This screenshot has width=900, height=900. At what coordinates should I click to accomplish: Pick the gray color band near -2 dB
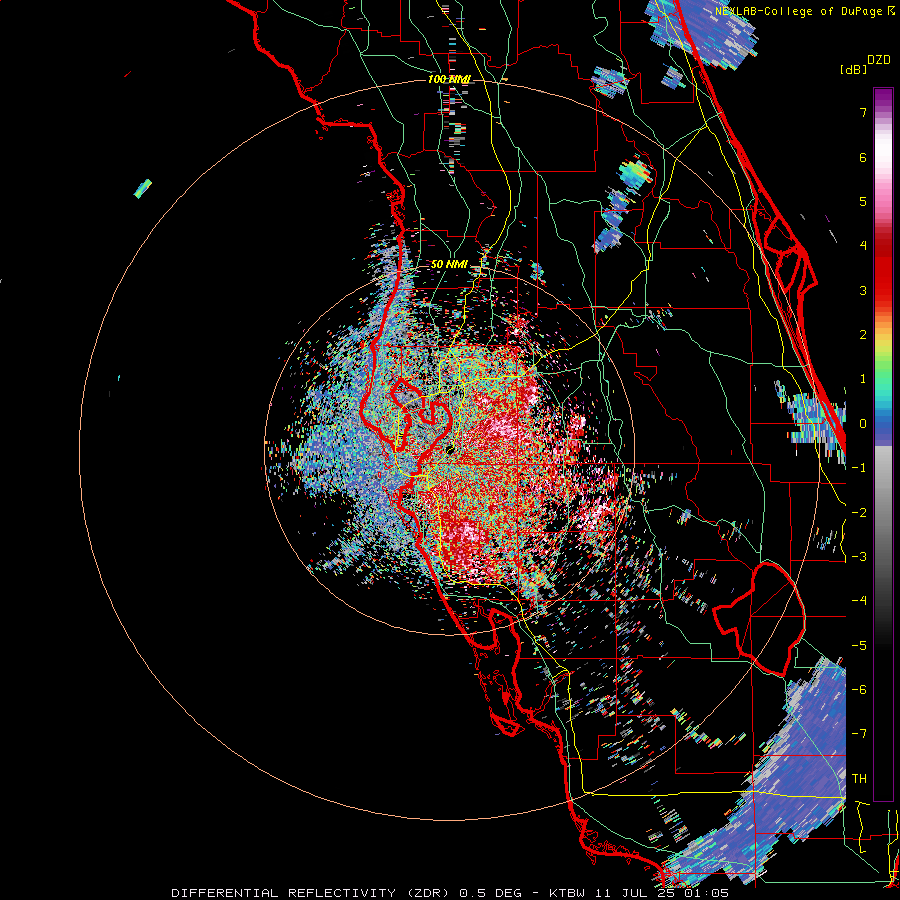click(x=883, y=513)
